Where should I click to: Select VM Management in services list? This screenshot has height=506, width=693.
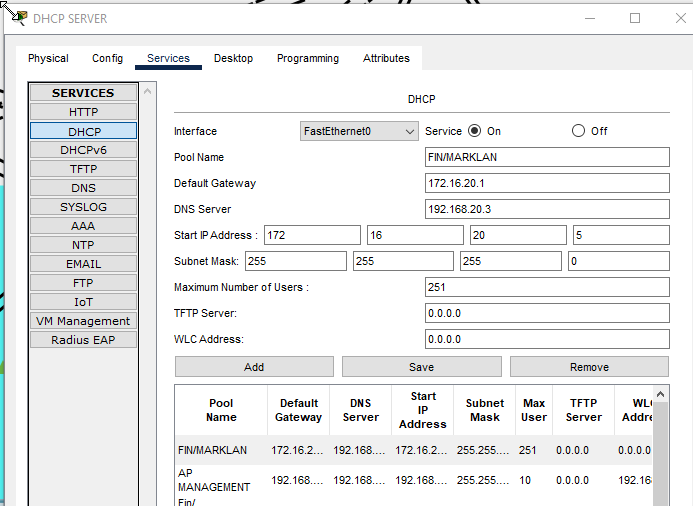pyautogui.click(x=84, y=321)
